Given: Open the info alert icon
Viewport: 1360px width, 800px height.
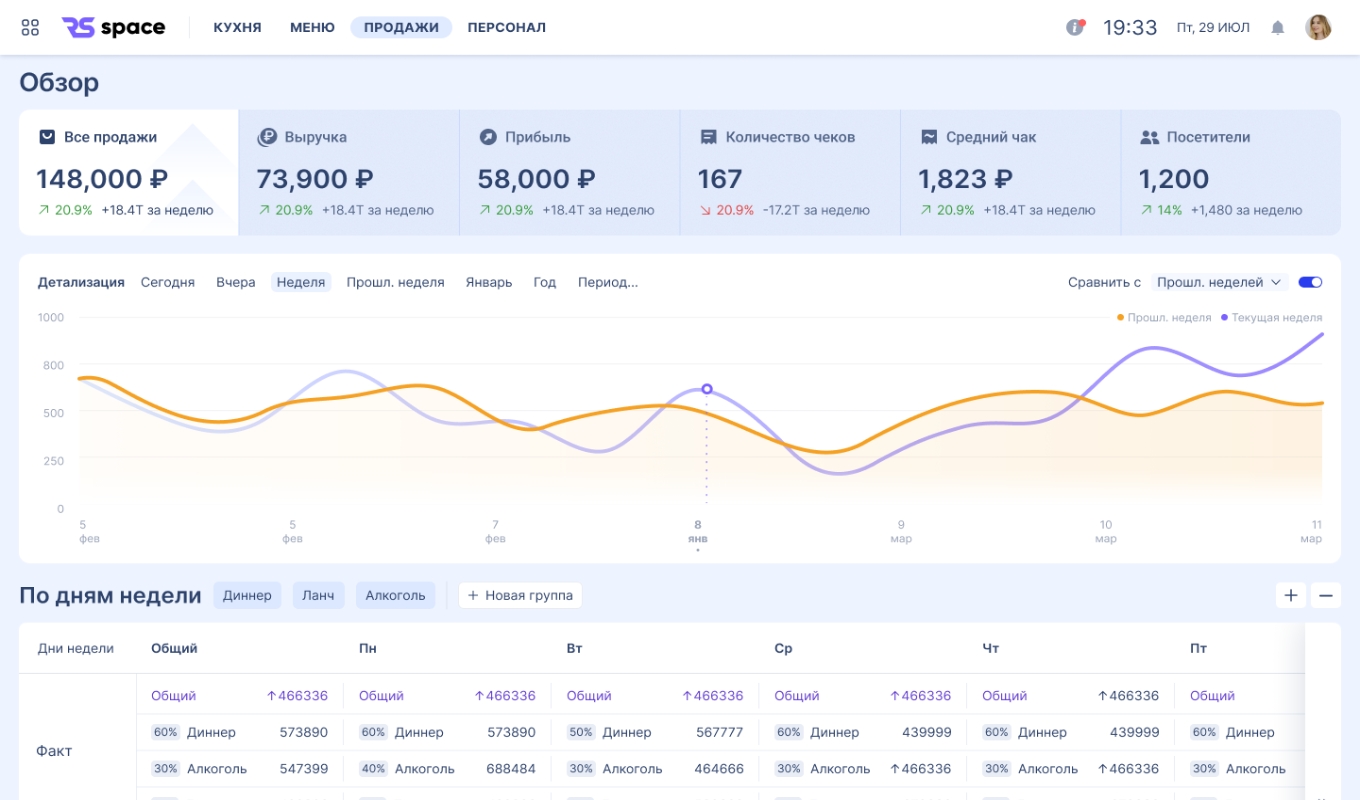Looking at the screenshot, I should tap(1075, 27).
